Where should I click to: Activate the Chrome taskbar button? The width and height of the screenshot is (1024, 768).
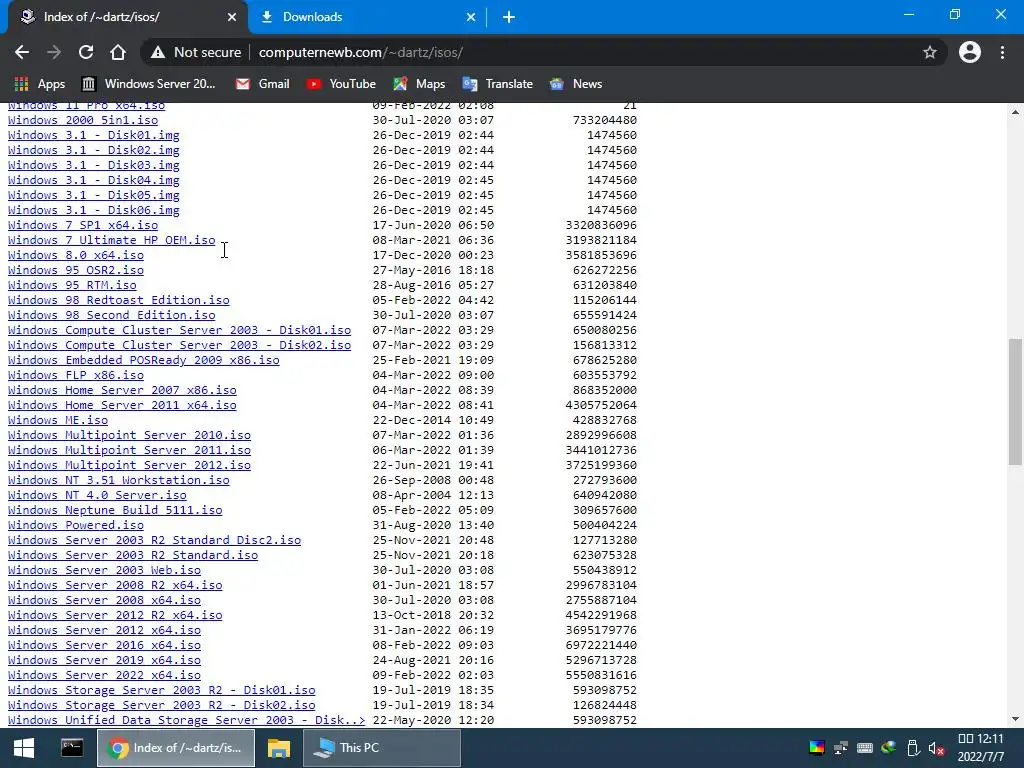(x=176, y=748)
